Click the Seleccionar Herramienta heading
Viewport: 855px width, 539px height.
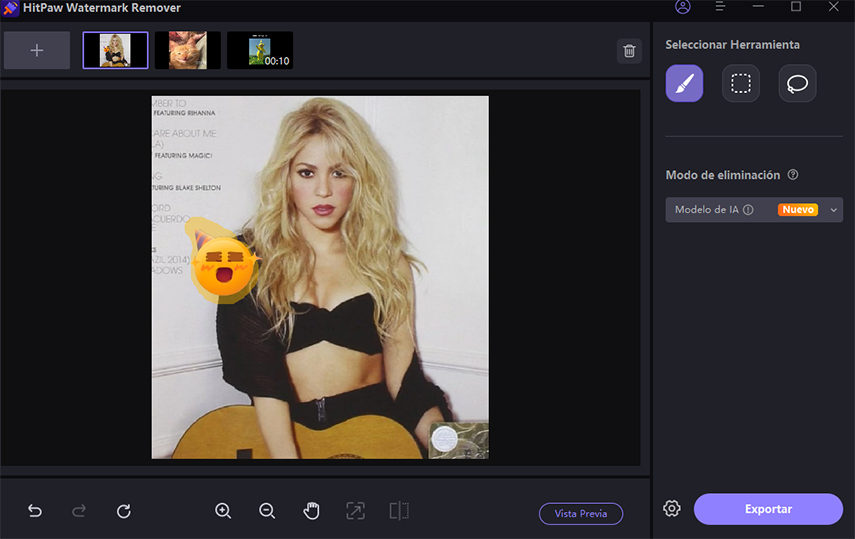click(x=732, y=45)
